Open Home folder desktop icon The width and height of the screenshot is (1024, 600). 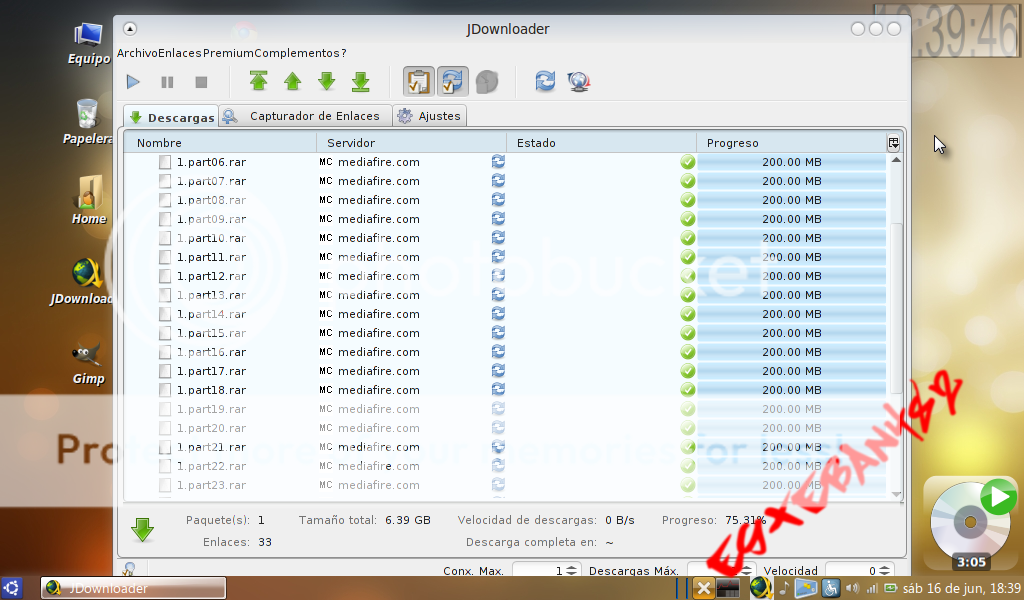coord(89,200)
